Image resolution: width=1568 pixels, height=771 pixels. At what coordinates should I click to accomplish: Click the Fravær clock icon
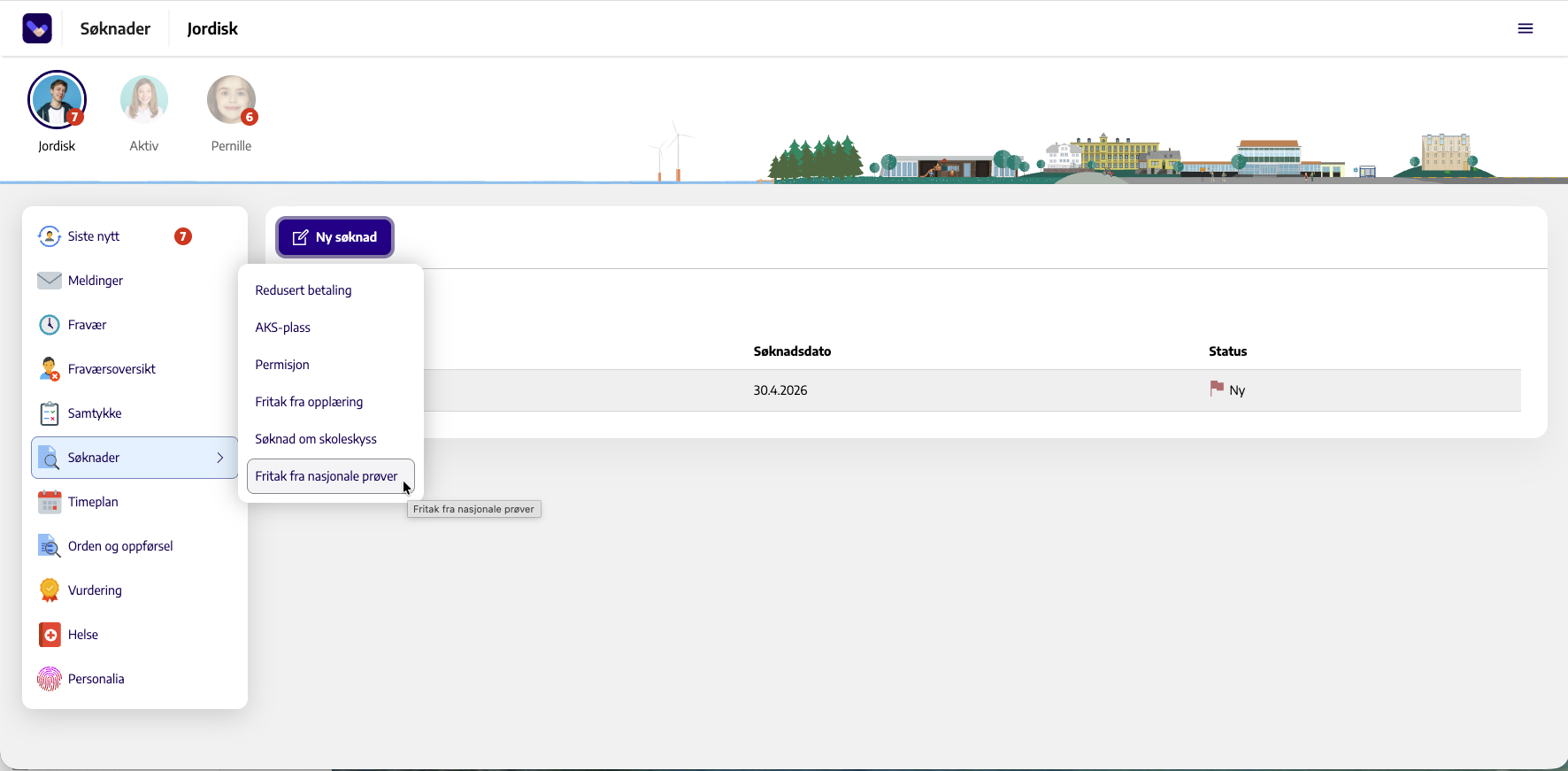click(x=50, y=325)
